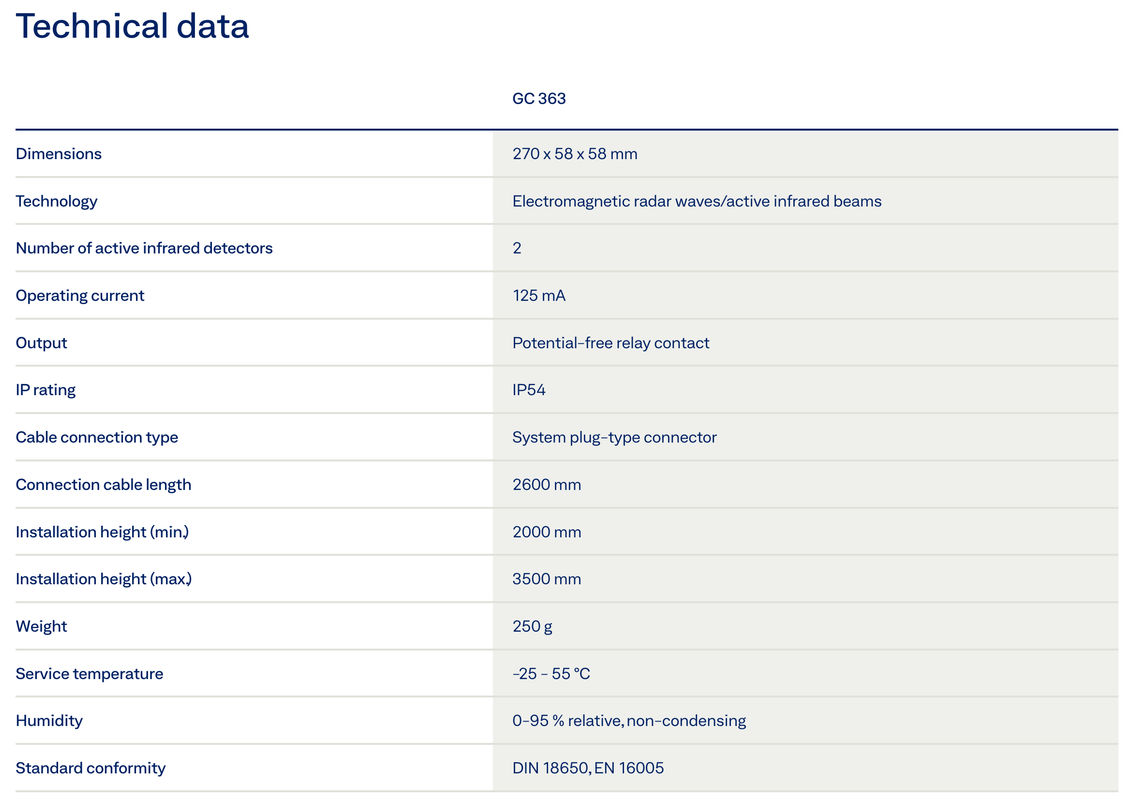Viewport: 1131px width, 800px height.
Task: Click the 'Technical data' heading
Action: 132,27
